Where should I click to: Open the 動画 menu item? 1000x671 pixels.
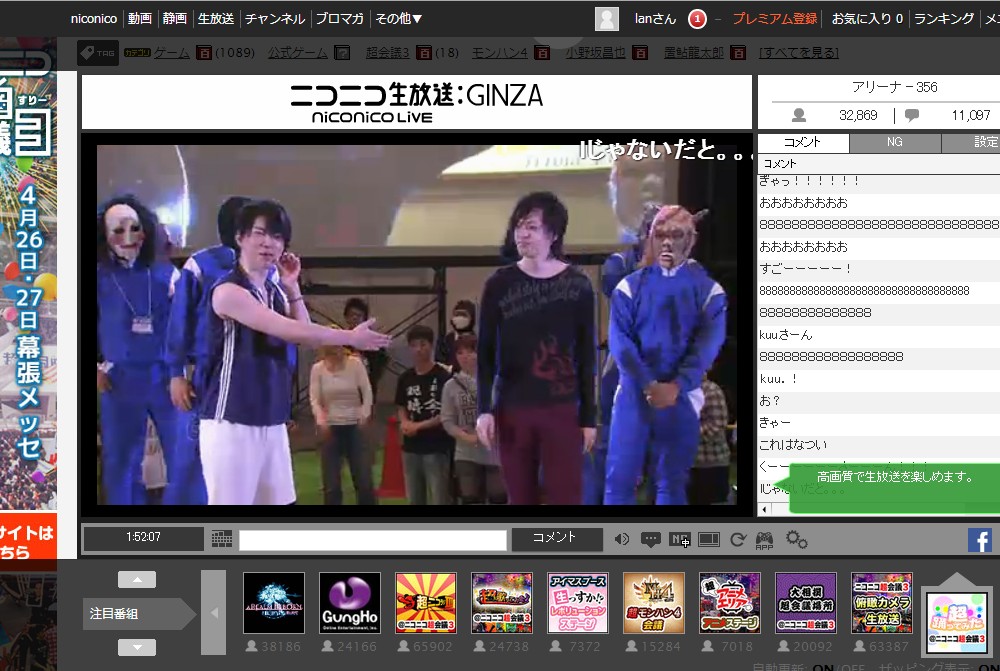[140, 18]
